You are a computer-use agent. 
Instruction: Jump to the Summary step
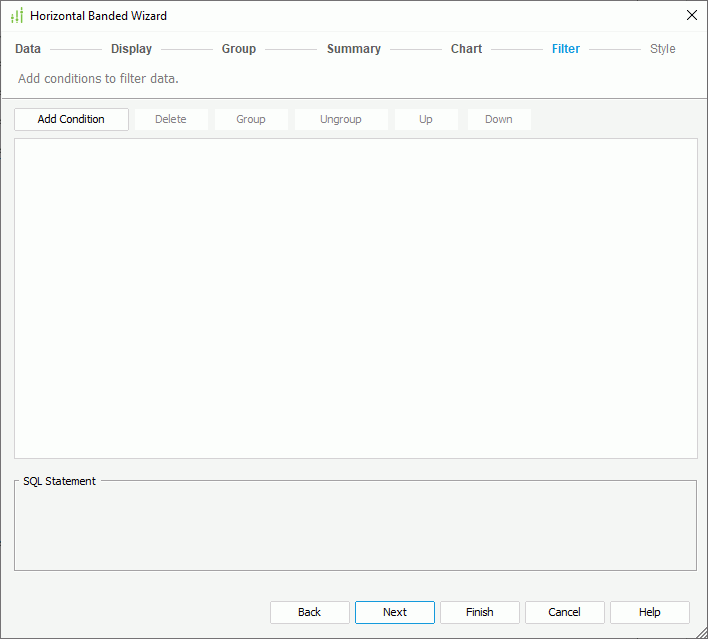[353, 49]
